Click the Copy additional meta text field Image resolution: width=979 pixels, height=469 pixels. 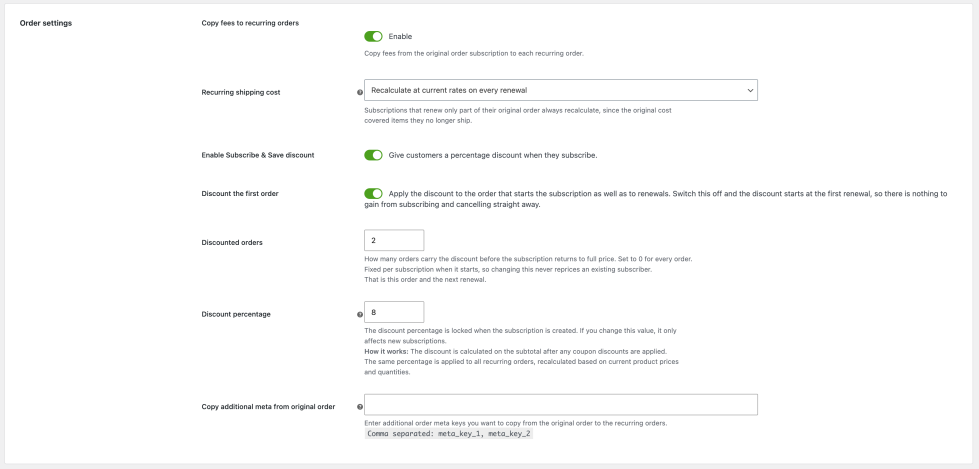coord(561,405)
